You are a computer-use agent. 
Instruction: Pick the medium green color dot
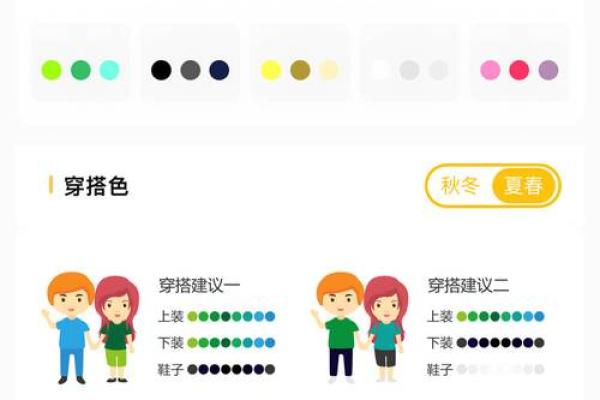[81, 70]
